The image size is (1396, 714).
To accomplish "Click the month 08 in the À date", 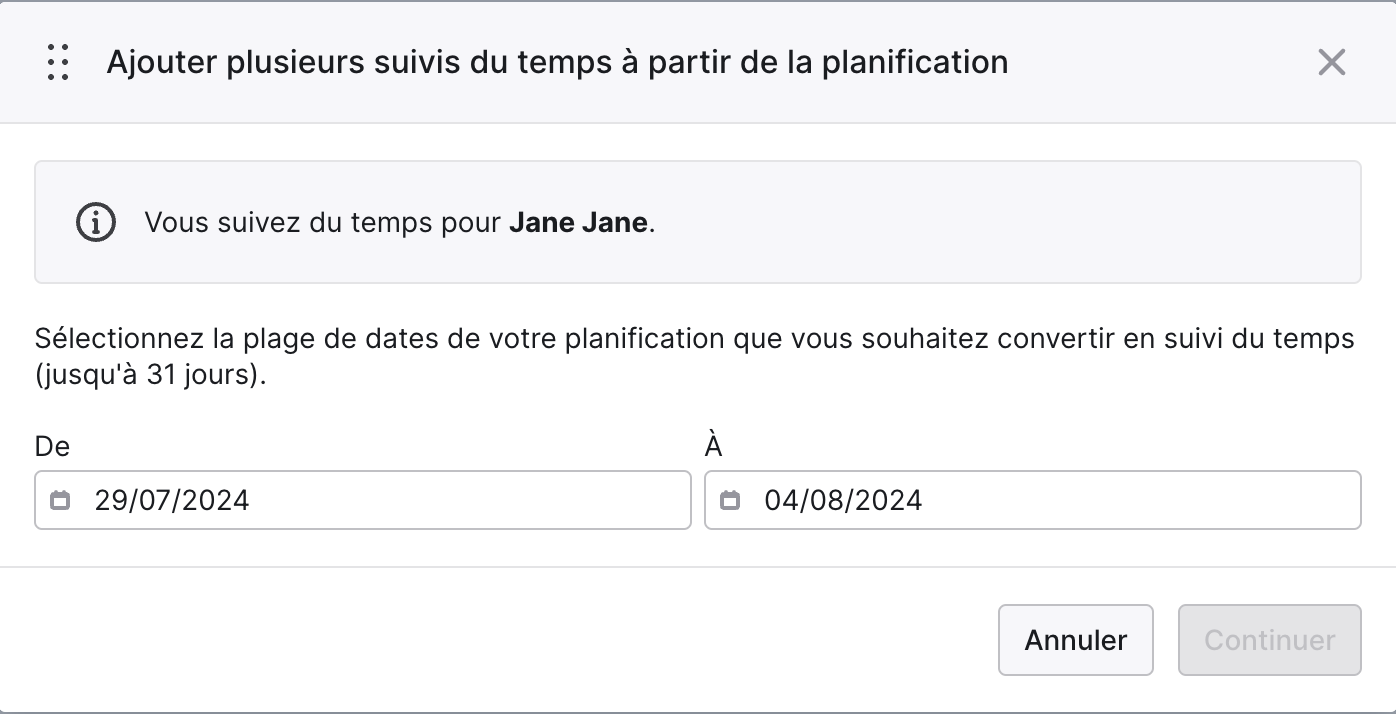I will (x=825, y=500).
